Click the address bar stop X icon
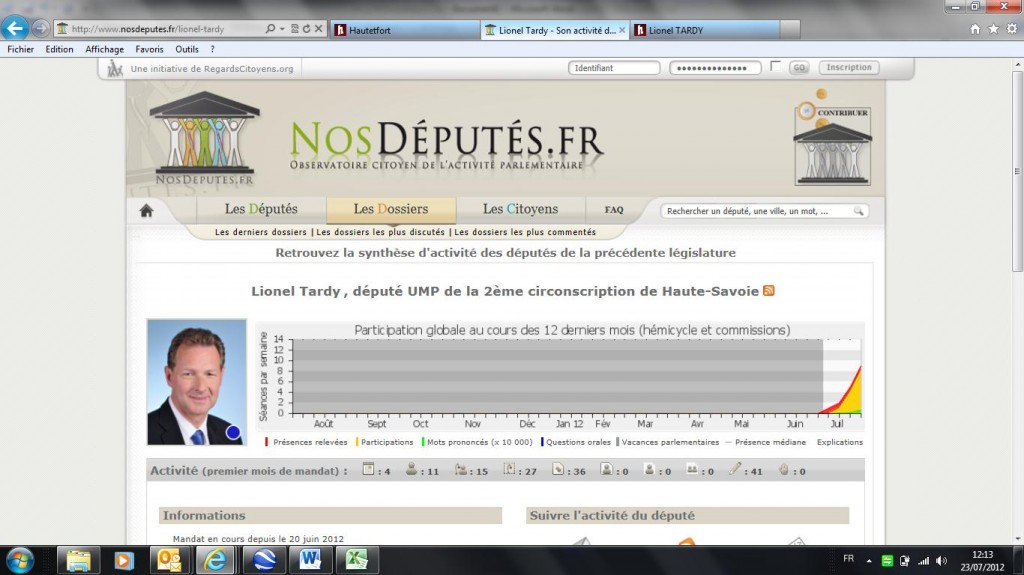Image resolution: width=1024 pixels, height=575 pixels. pyautogui.click(x=318, y=29)
